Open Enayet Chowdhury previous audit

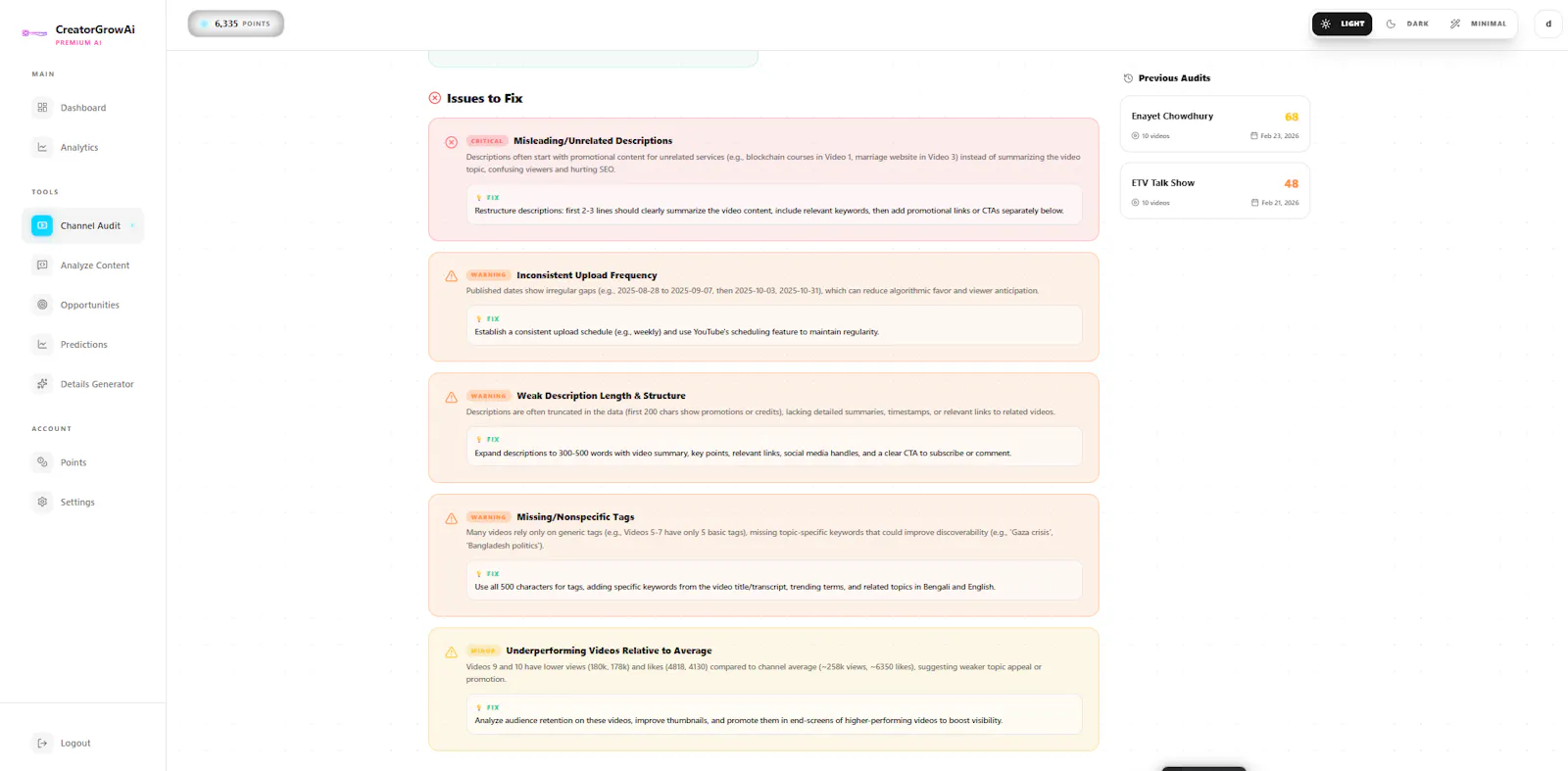(x=1215, y=124)
